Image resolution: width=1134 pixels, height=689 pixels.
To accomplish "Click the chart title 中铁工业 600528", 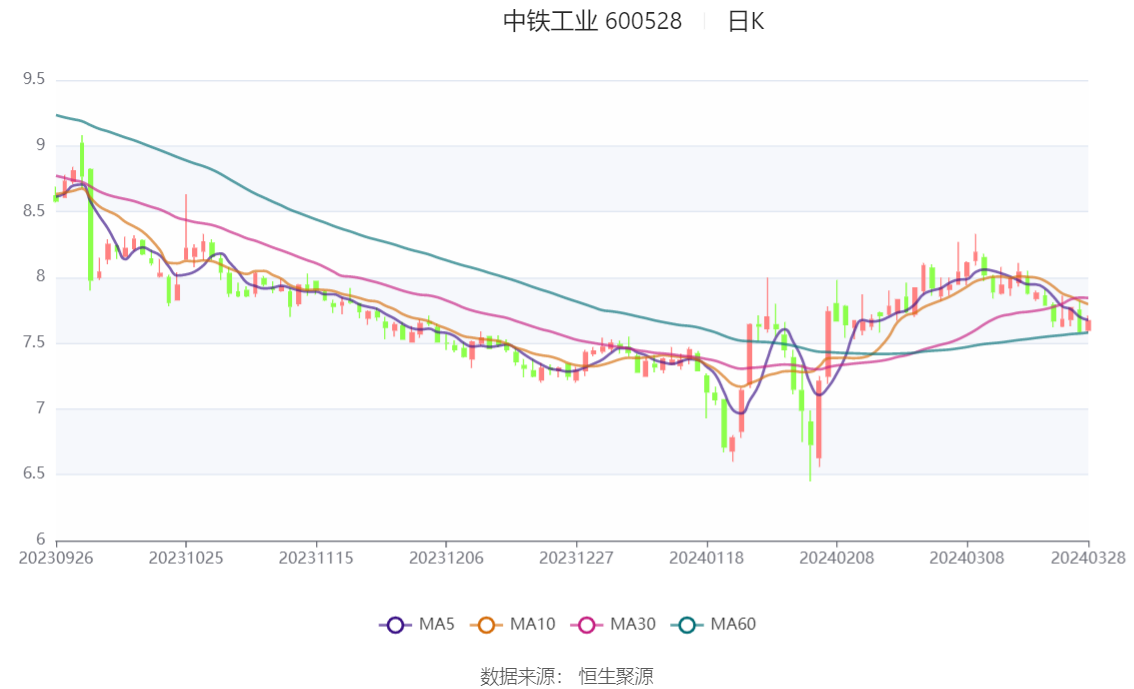I will click(x=592, y=22).
